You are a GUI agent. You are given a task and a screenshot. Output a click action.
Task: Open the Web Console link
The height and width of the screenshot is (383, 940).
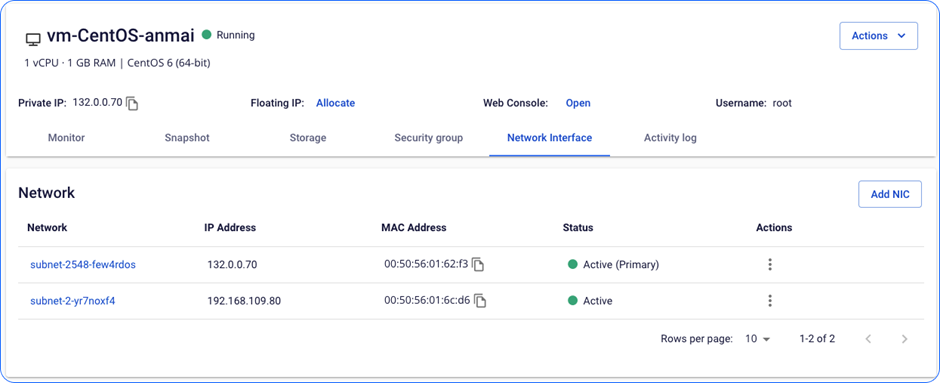coord(578,103)
